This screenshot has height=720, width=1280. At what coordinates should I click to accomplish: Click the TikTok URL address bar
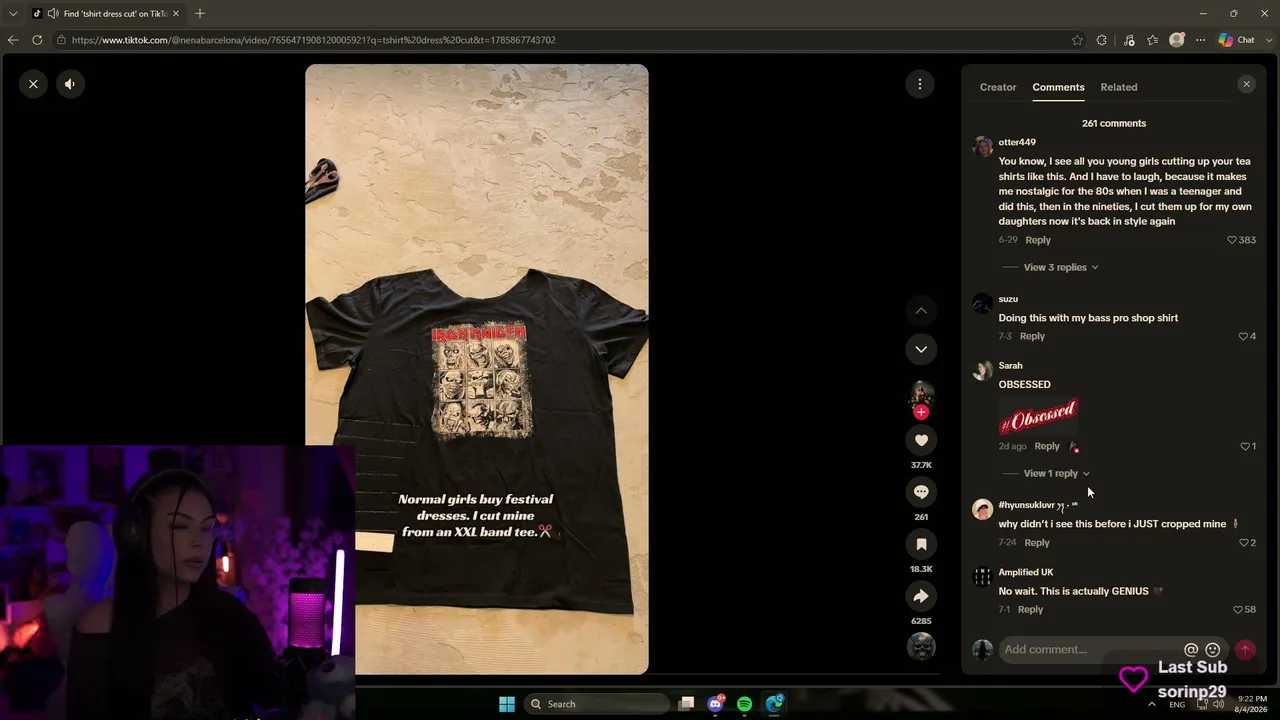[x=560, y=40]
